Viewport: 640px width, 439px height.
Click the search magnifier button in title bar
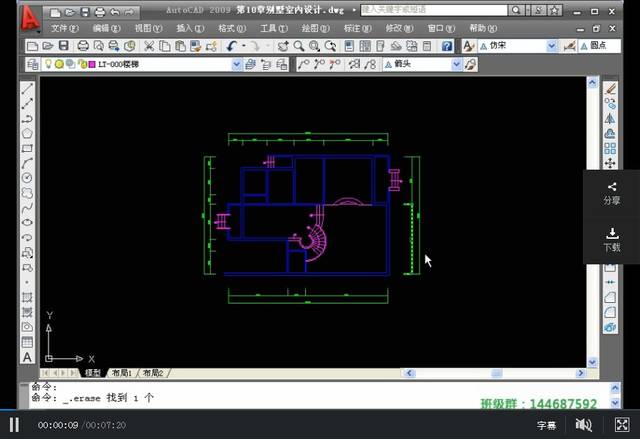point(516,11)
